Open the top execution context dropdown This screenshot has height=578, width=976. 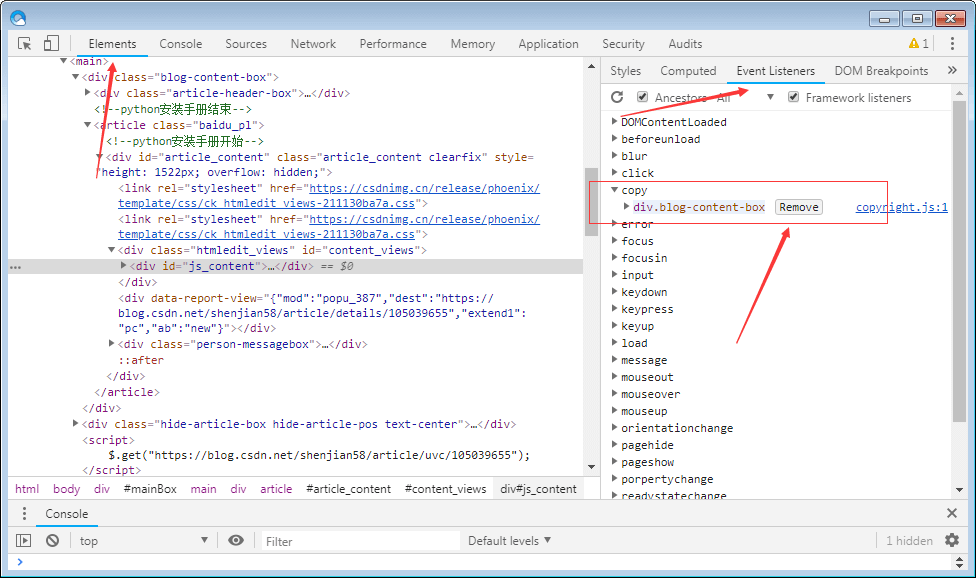pos(143,540)
